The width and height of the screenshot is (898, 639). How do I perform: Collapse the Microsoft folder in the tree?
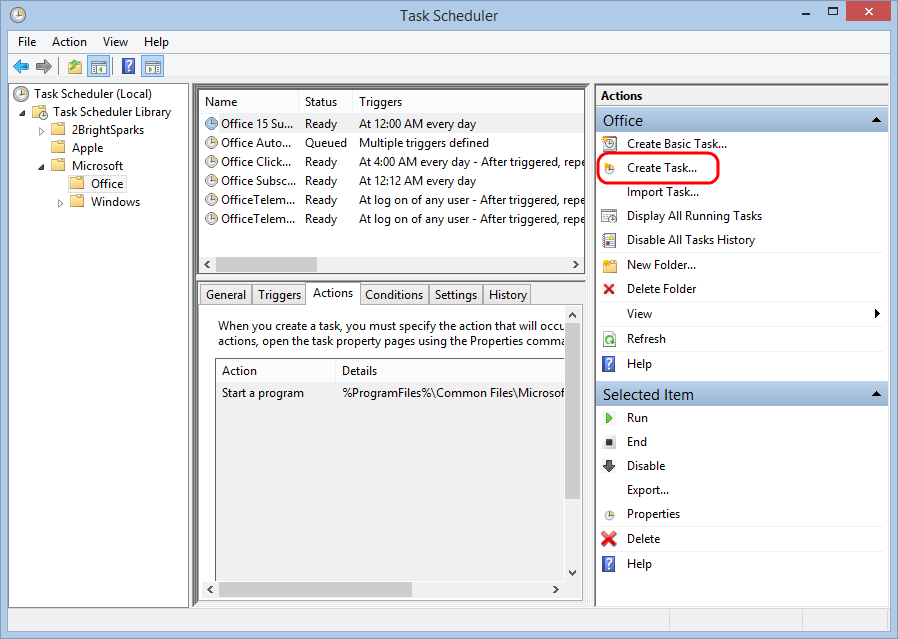42,166
